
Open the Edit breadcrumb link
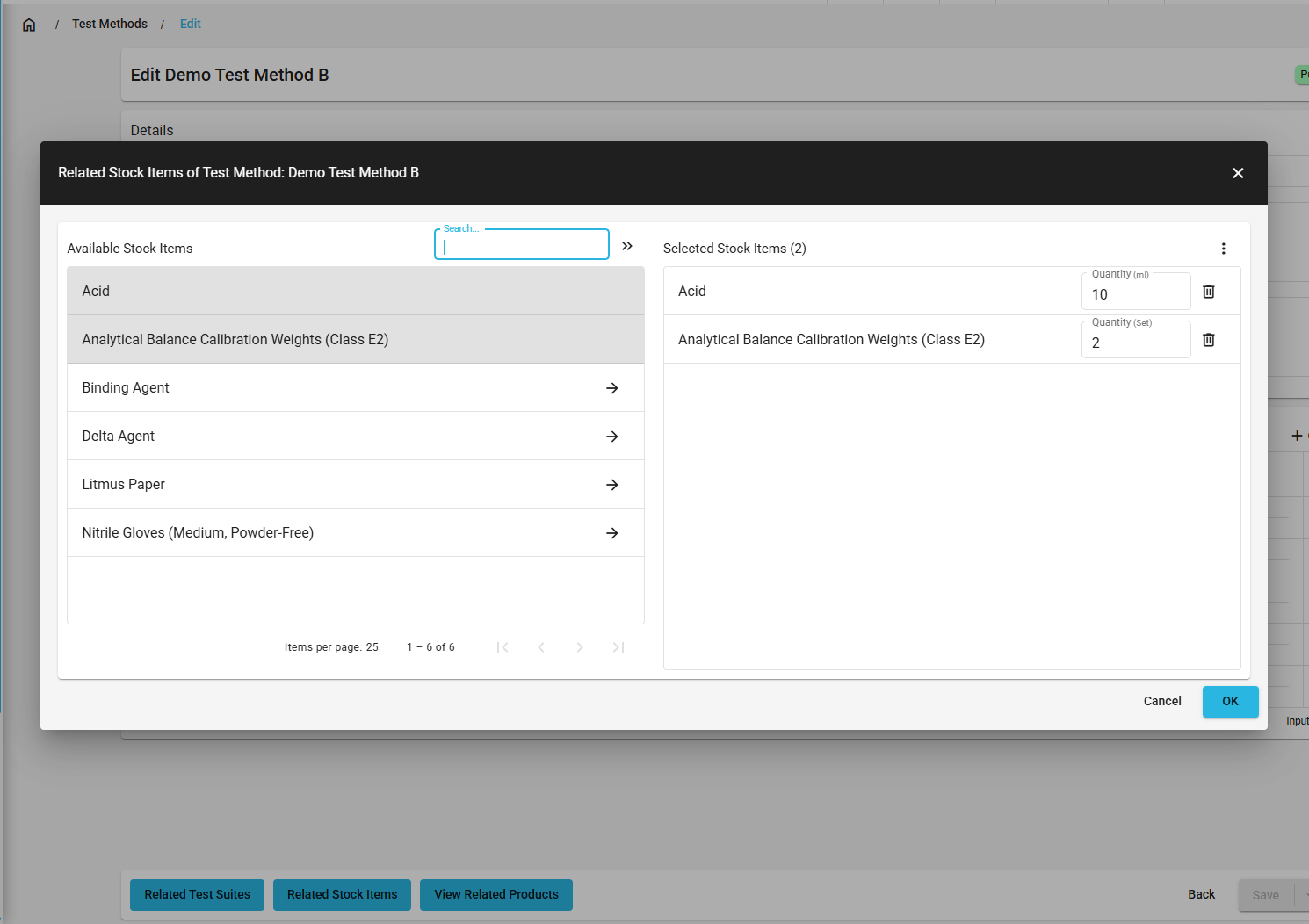[x=191, y=24]
